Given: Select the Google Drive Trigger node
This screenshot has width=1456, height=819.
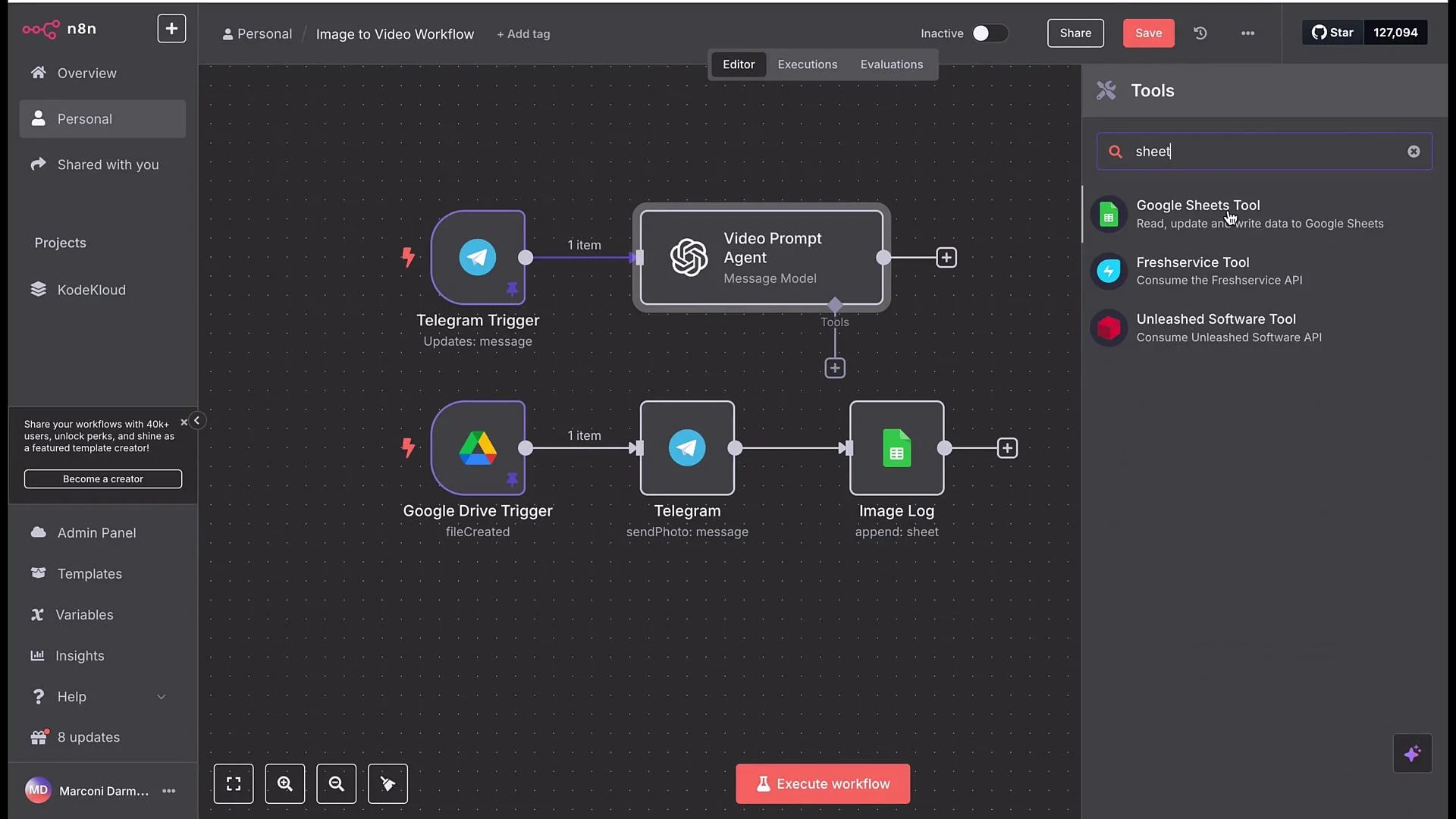Looking at the screenshot, I should 478,448.
